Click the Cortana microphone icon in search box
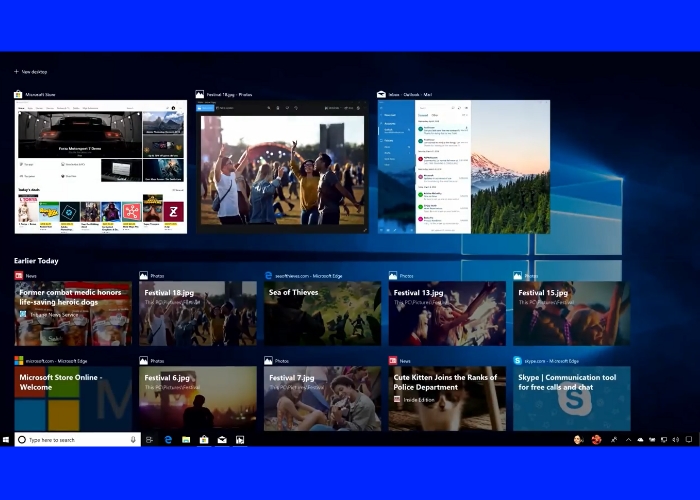700x500 pixels. [x=133, y=440]
